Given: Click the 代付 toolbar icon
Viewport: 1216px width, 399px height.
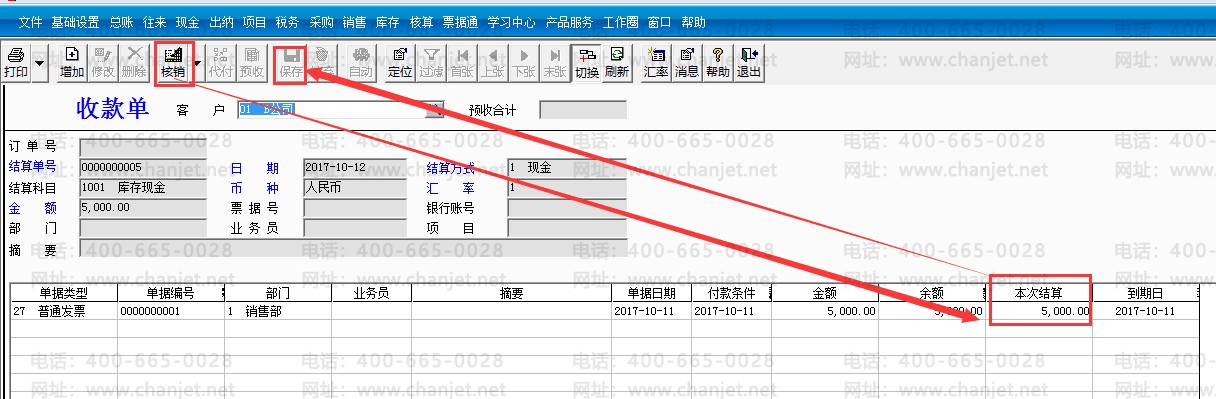Looking at the screenshot, I should [221, 62].
